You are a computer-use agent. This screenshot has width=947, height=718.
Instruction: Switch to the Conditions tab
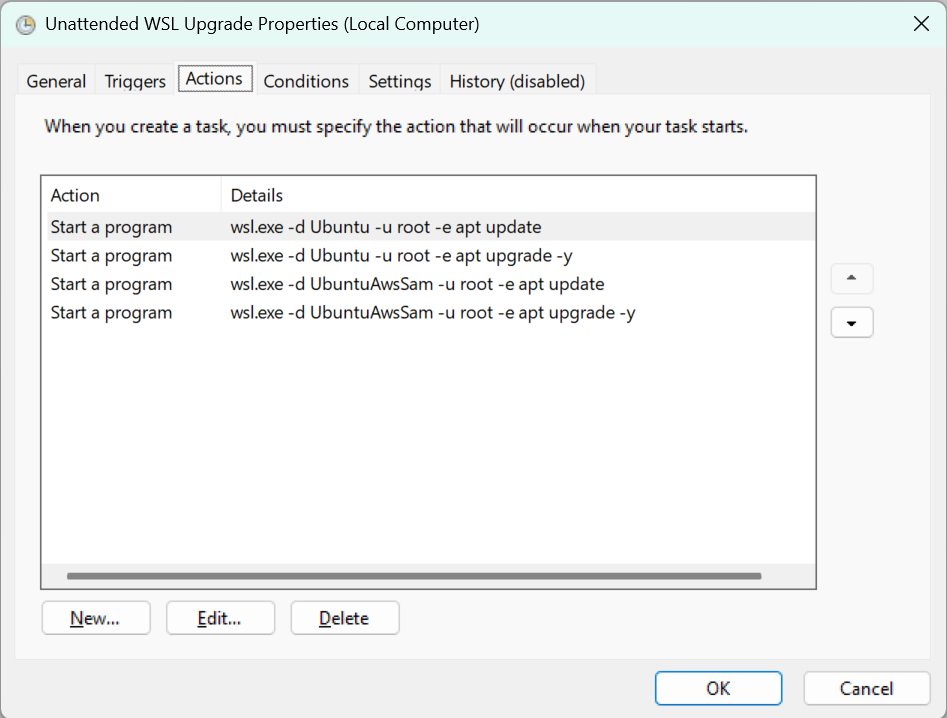[306, 81]
